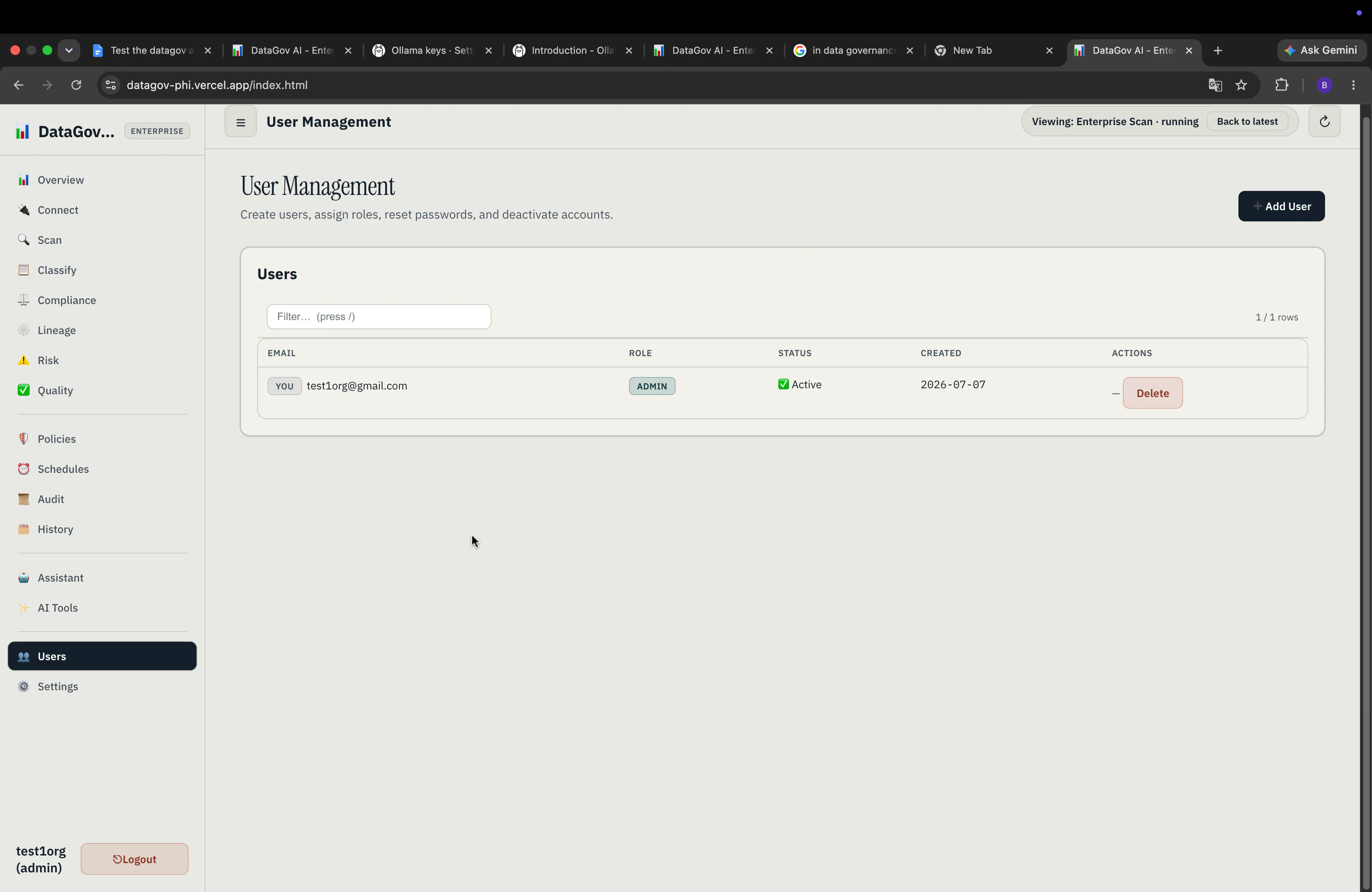Viewport: 1372px width, 892px height.
Task: Select Users in the sidebar
Action: click(x=102, y=656)
